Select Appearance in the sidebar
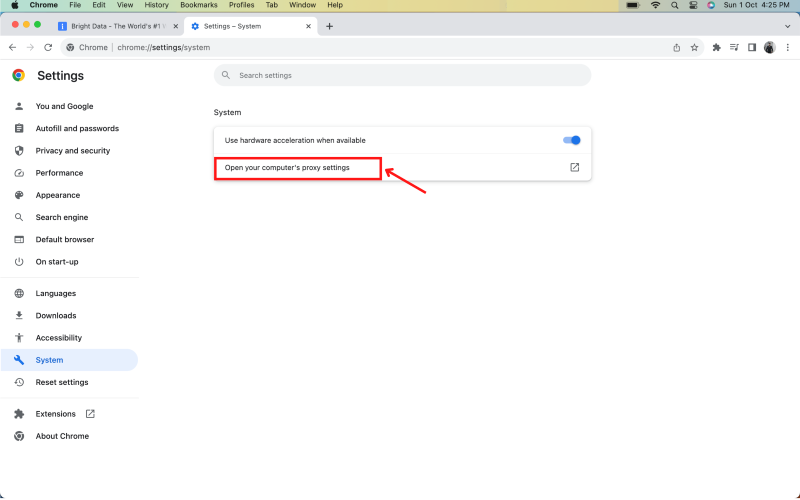This screenshot has height=500, width=800. coord(57,195)
